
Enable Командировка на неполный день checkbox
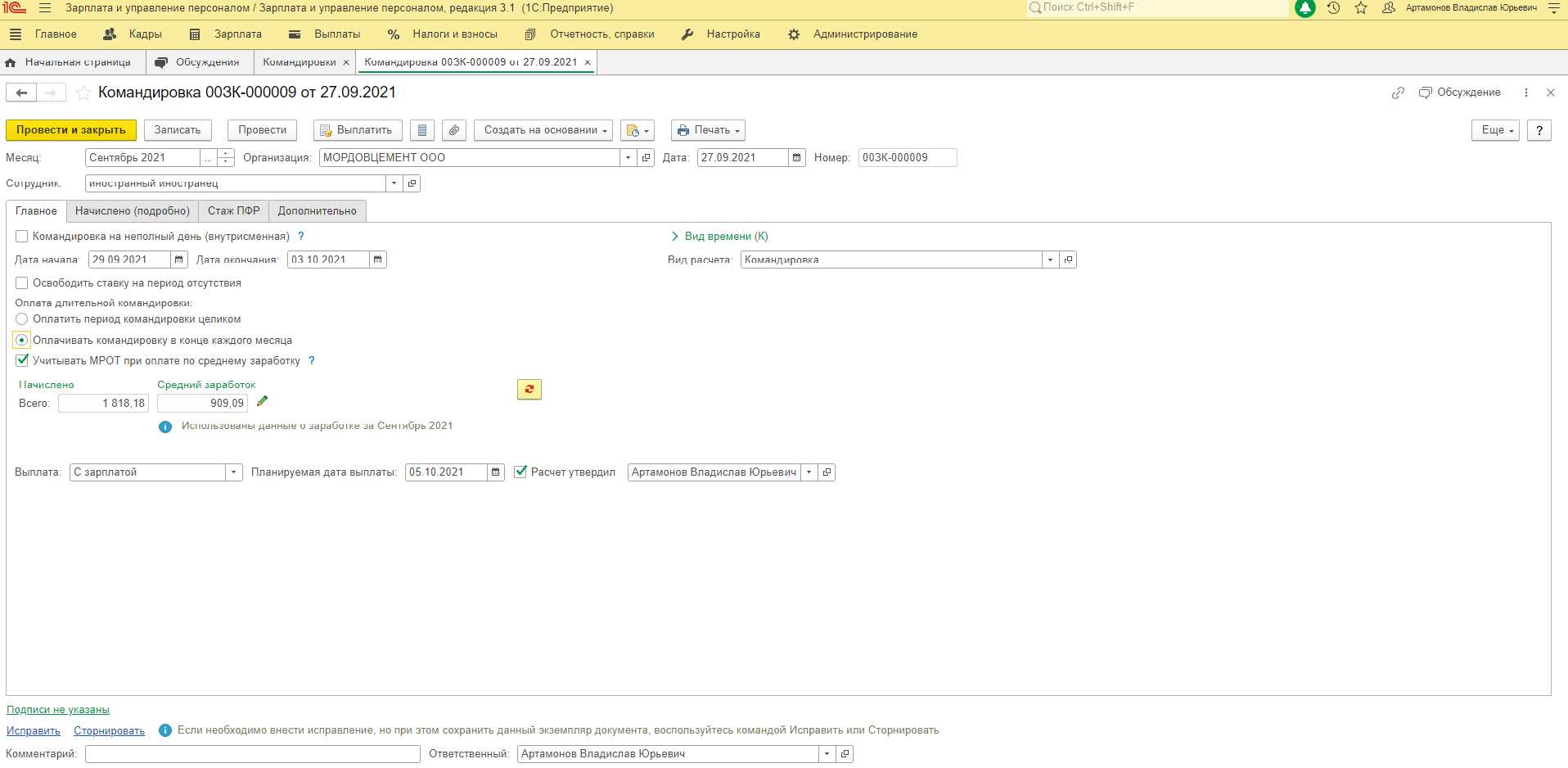point(22,237)
